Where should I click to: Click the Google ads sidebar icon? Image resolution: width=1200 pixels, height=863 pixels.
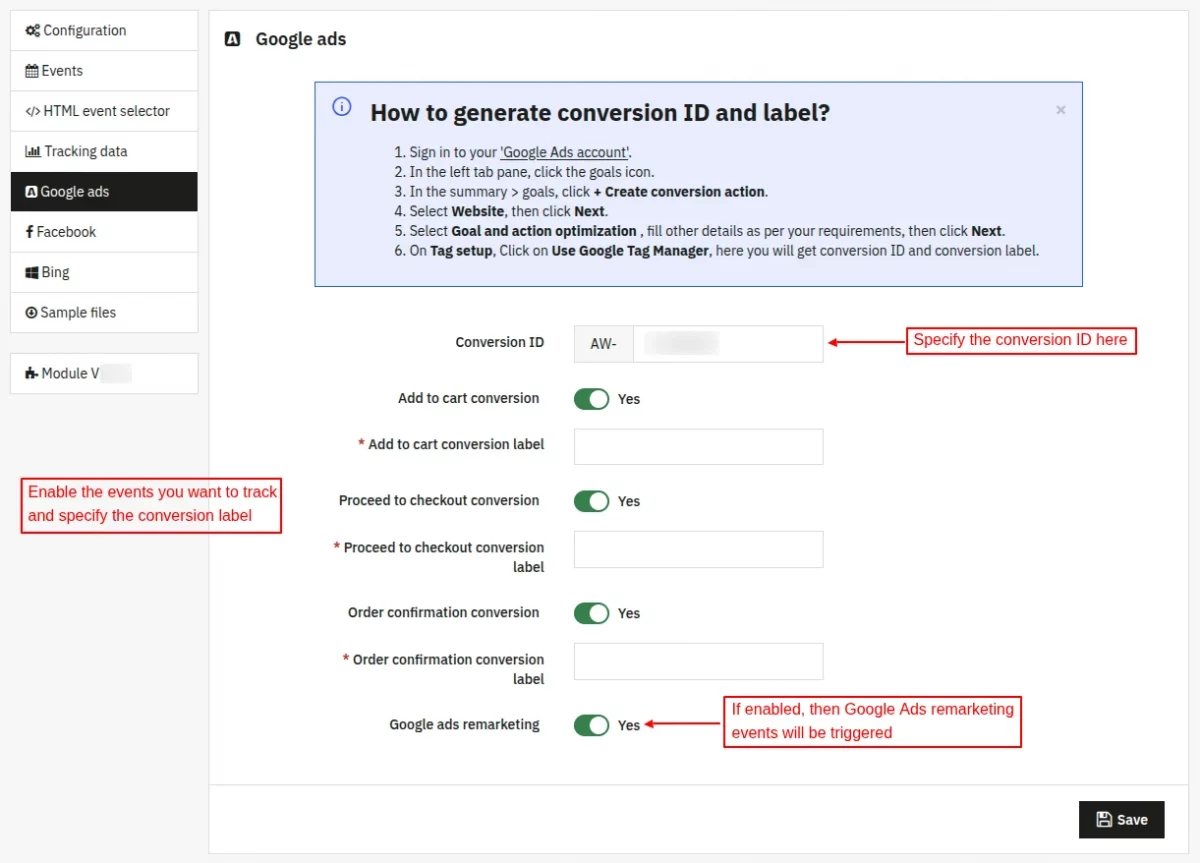[x=31, y=192]
